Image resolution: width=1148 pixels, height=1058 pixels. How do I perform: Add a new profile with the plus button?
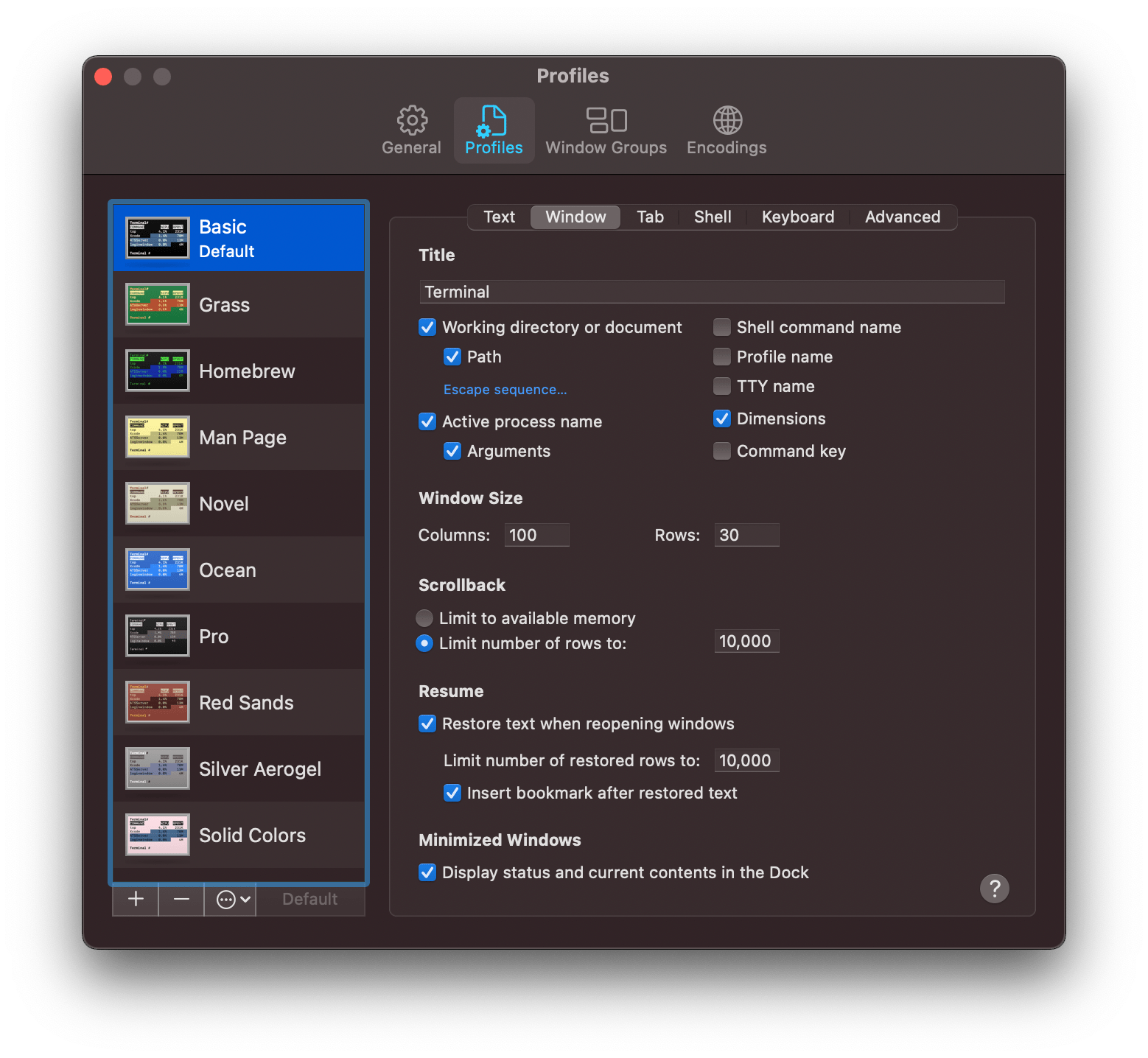pyautogui.click(x=135, y=899)
